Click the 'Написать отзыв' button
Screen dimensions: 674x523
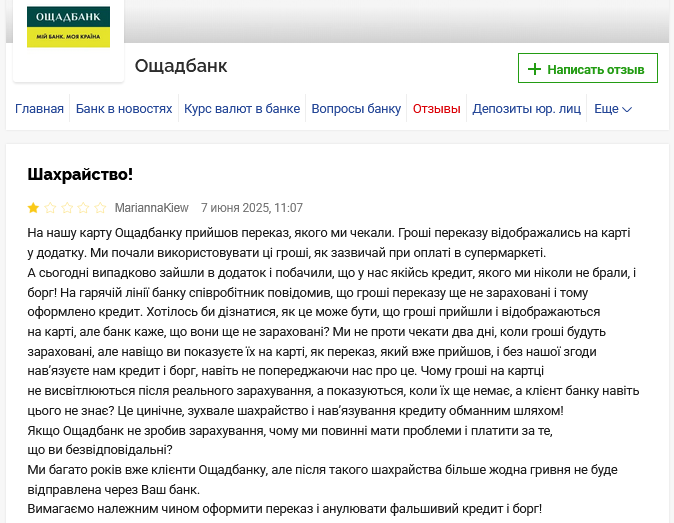pos(588,68)
